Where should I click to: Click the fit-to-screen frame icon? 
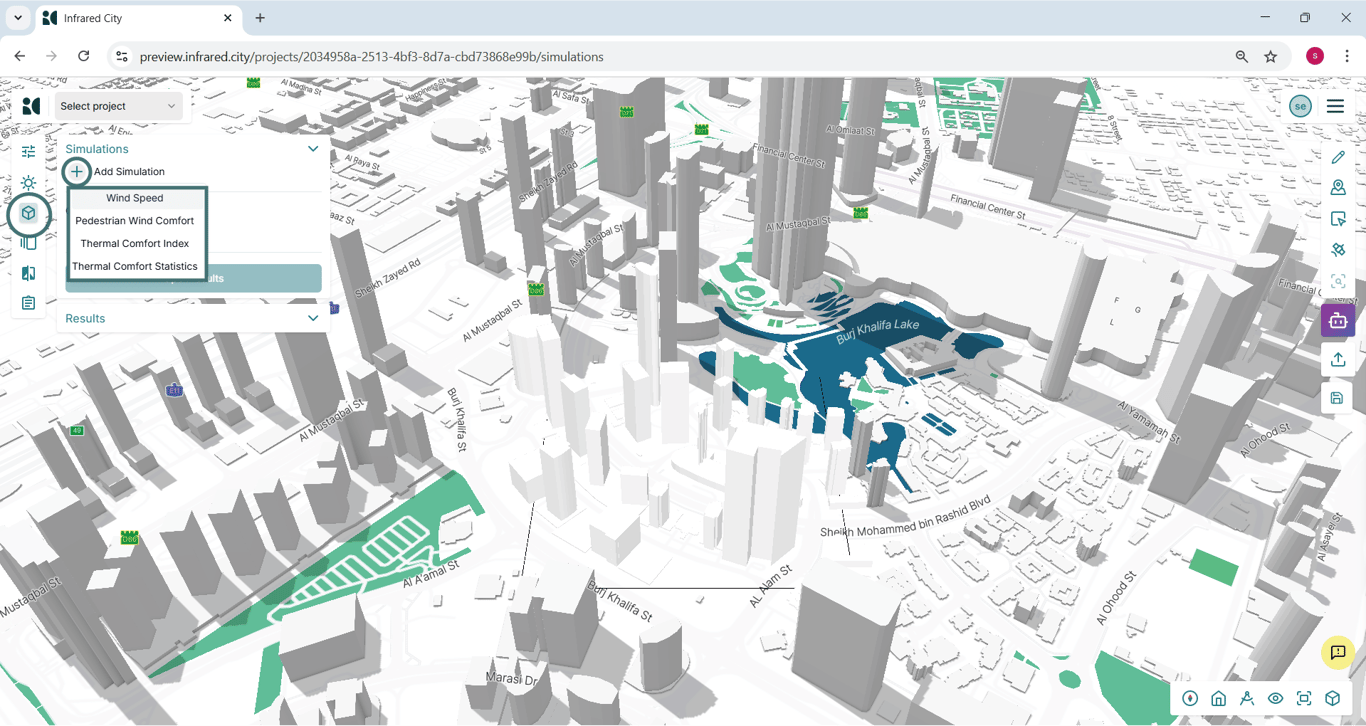click(x=1304, y=699)
